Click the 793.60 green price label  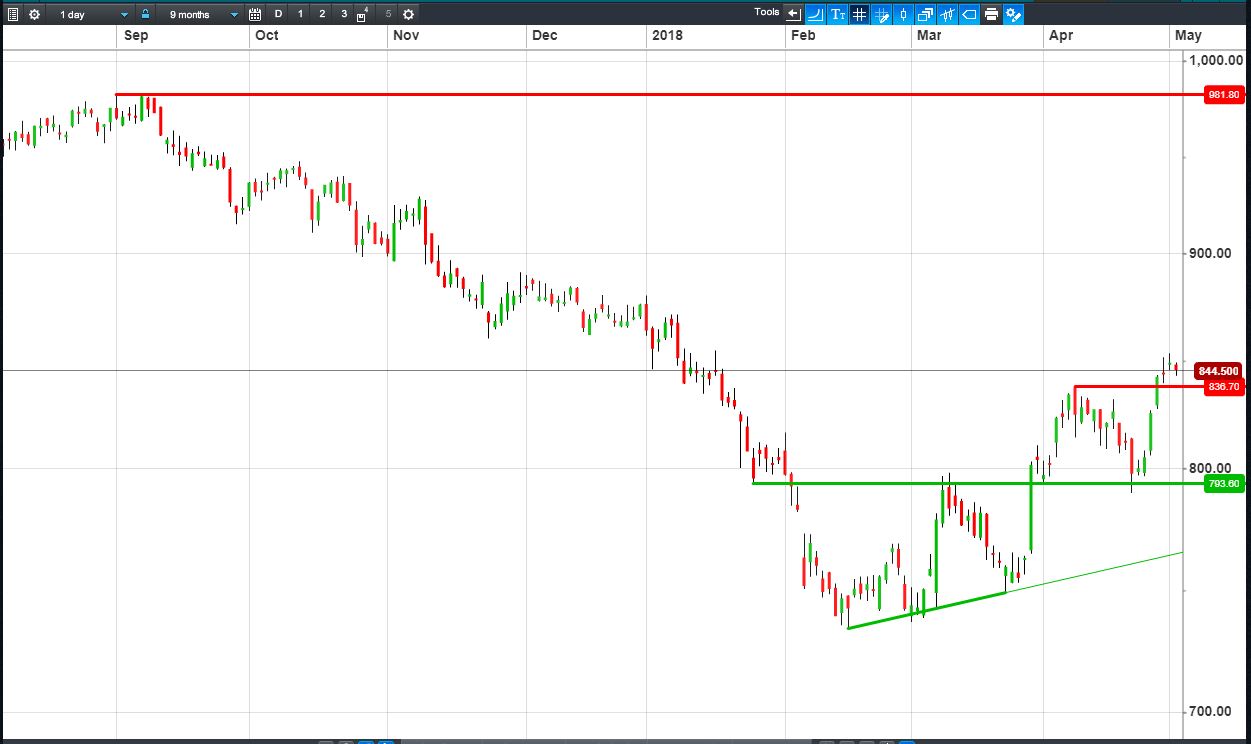point(1224,484)
